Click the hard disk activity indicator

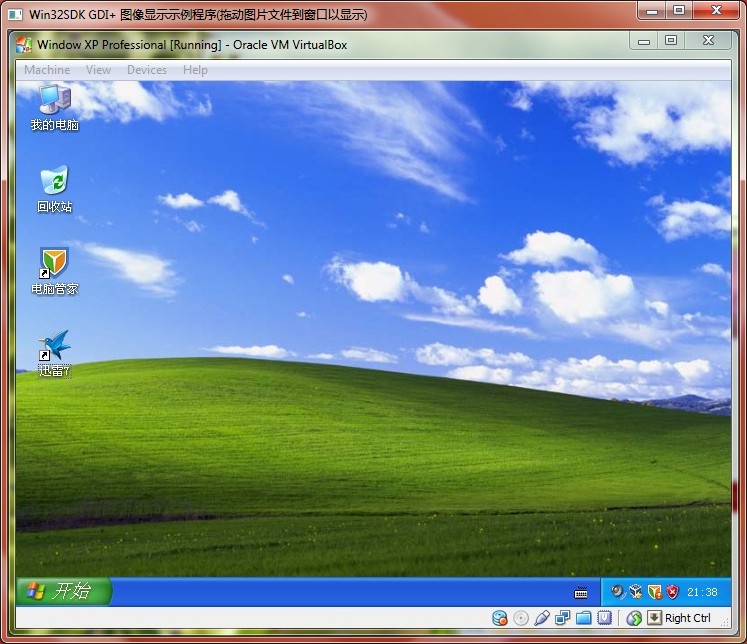coord(500,618)
